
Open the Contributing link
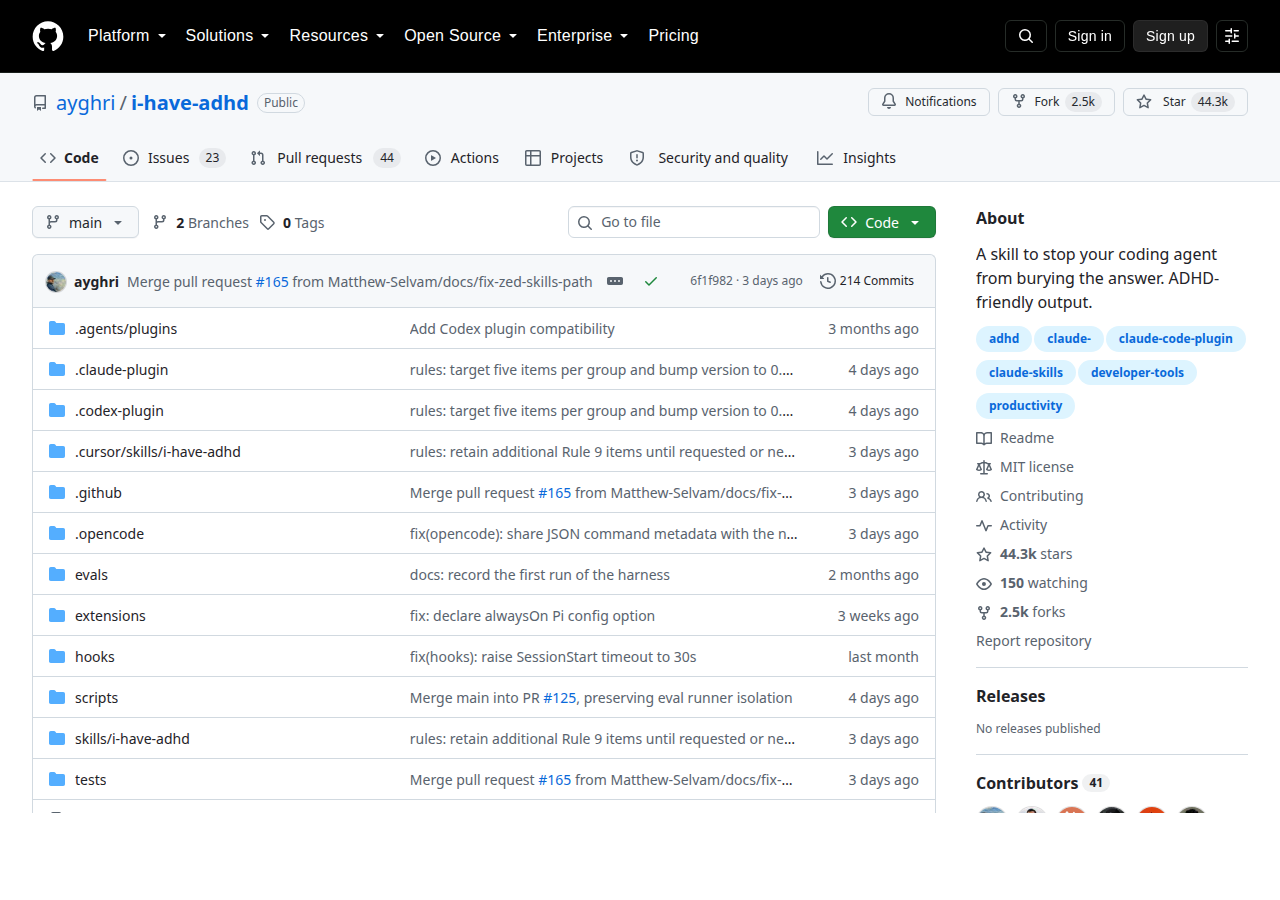(x=1029, y=496)
